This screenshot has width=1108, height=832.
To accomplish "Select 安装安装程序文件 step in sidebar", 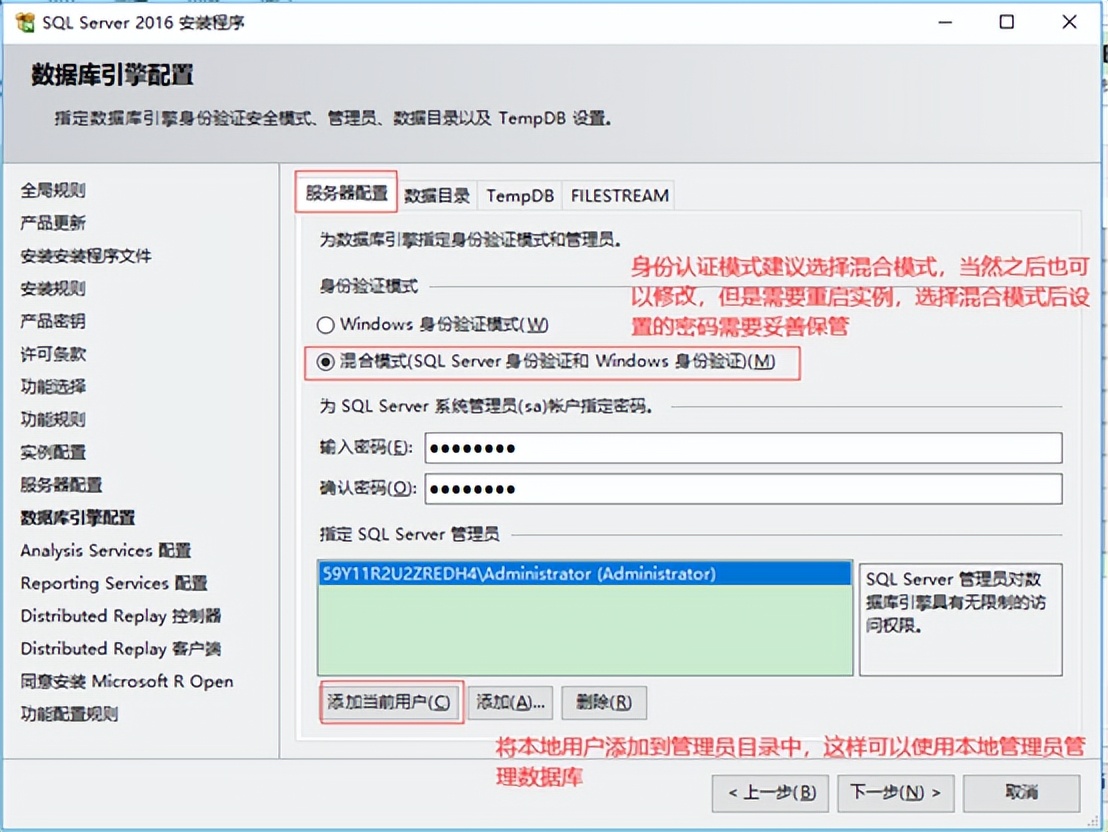I will tap(86, 256).
